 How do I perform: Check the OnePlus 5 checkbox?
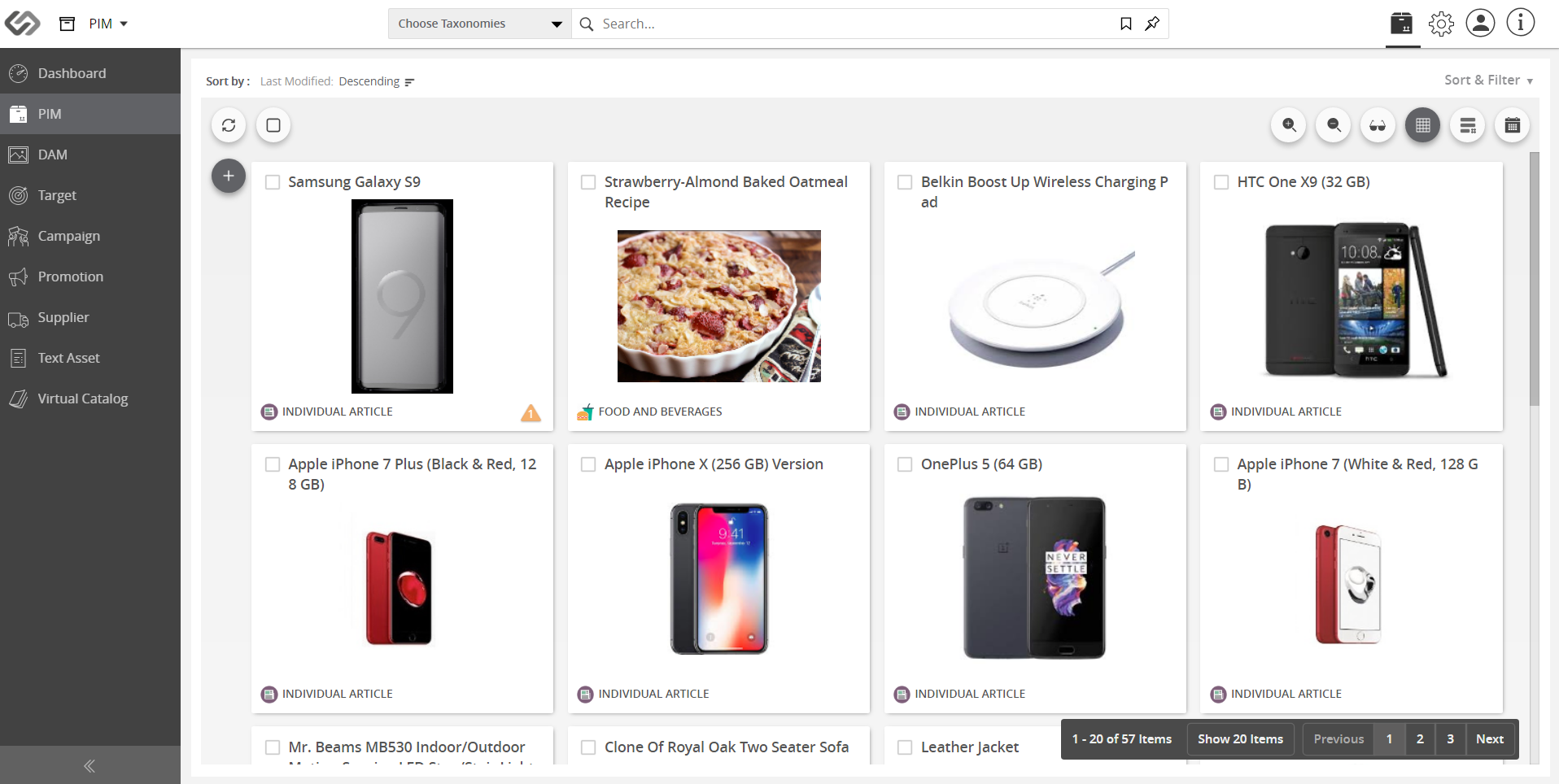click(905, 464)
